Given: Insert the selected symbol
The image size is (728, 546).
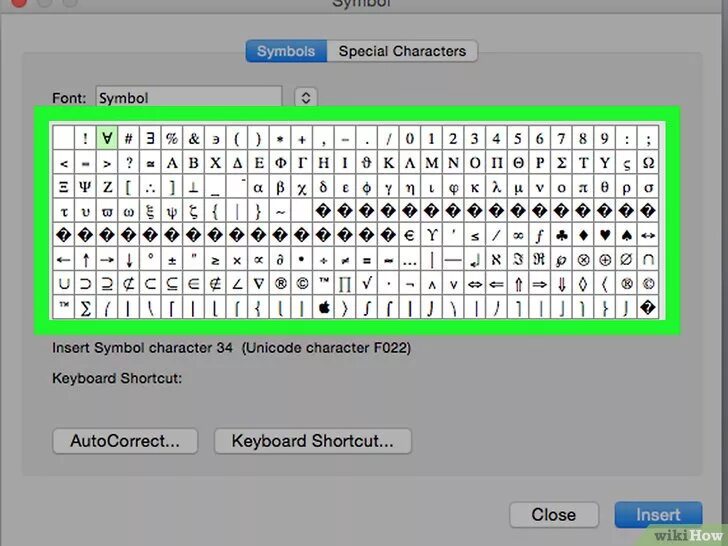Looking at the screenshot, I should (658, 514).
